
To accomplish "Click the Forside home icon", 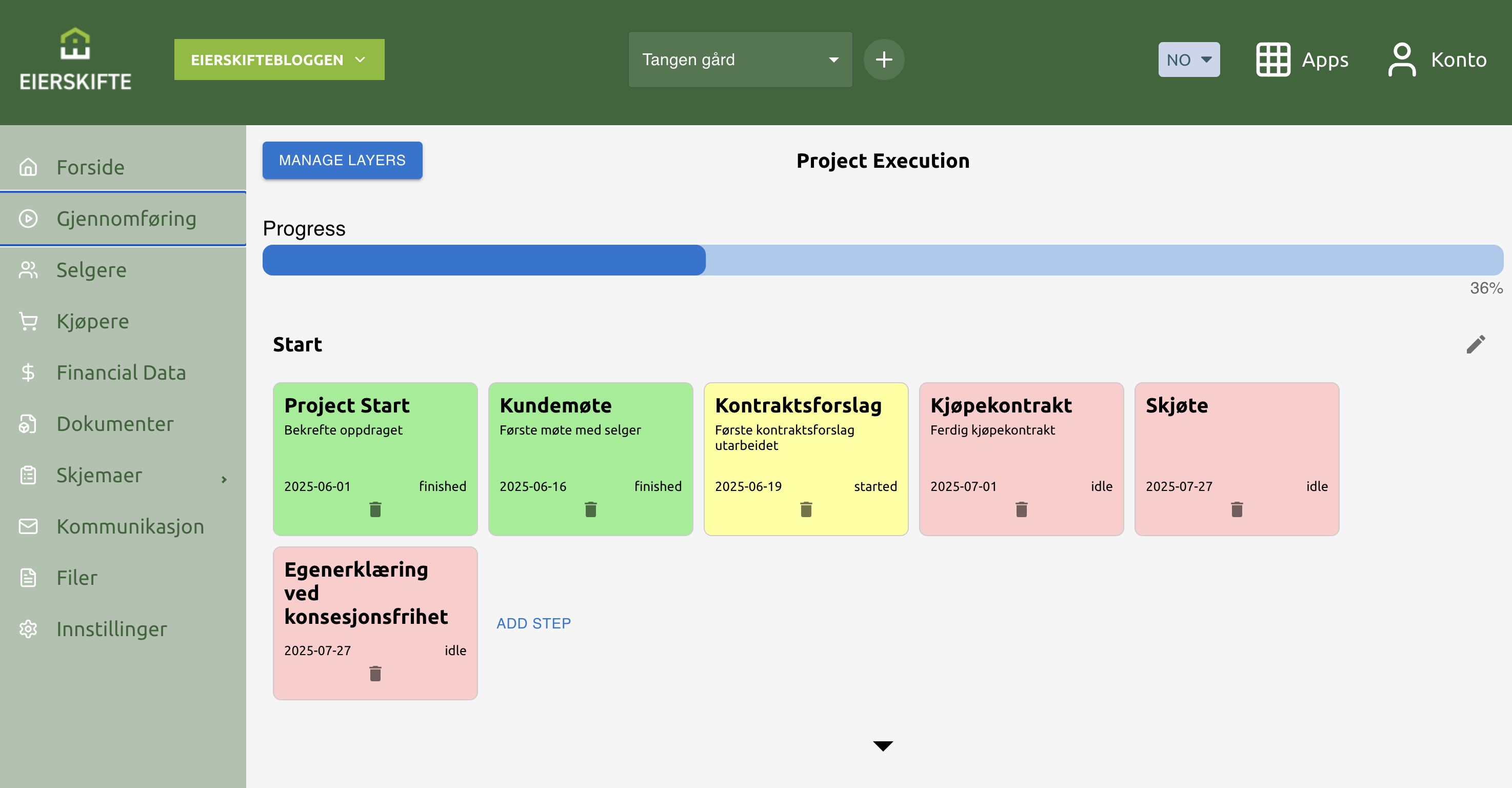I will [x=28, y=167].
